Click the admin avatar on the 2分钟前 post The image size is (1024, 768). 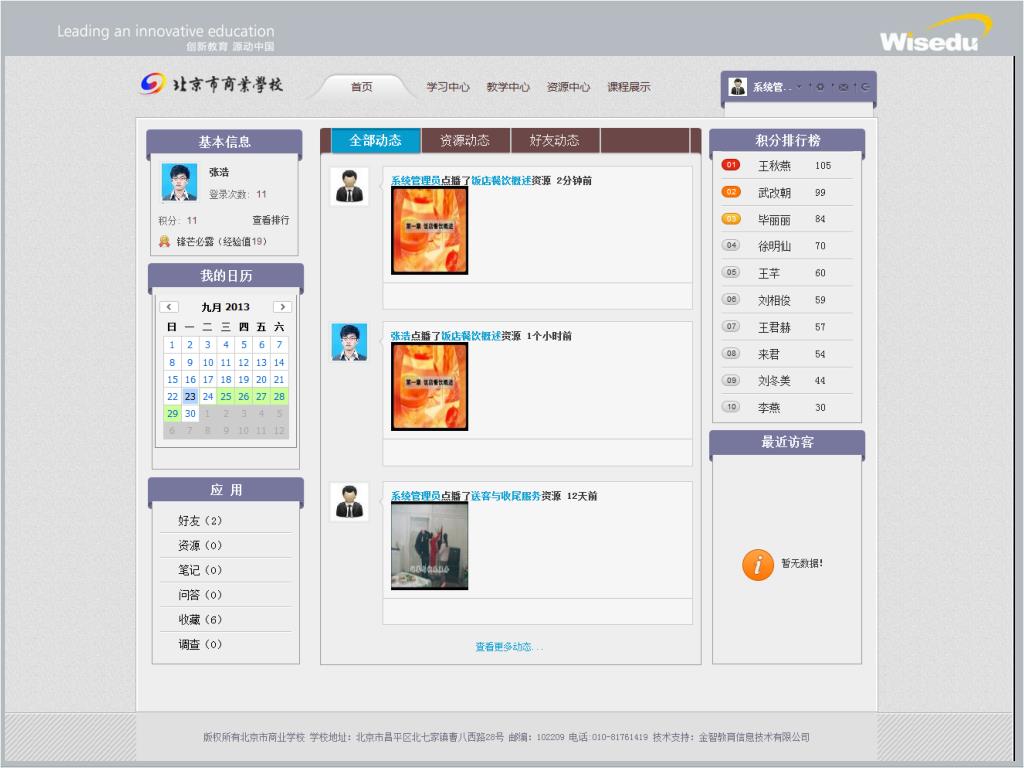349,187
